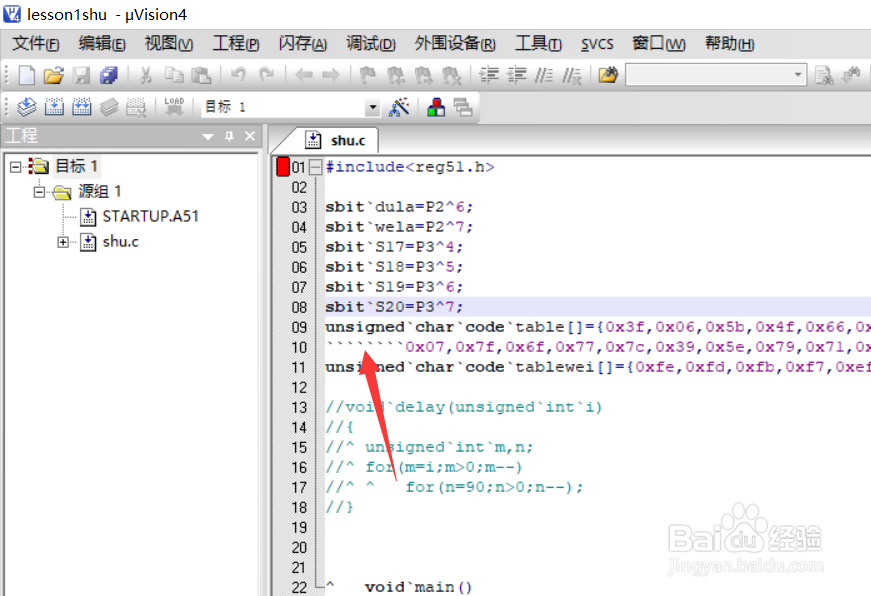Toggle the red breakpoint marker on line 01
Viewport: 871px width, 596px height.
point(283,167)
